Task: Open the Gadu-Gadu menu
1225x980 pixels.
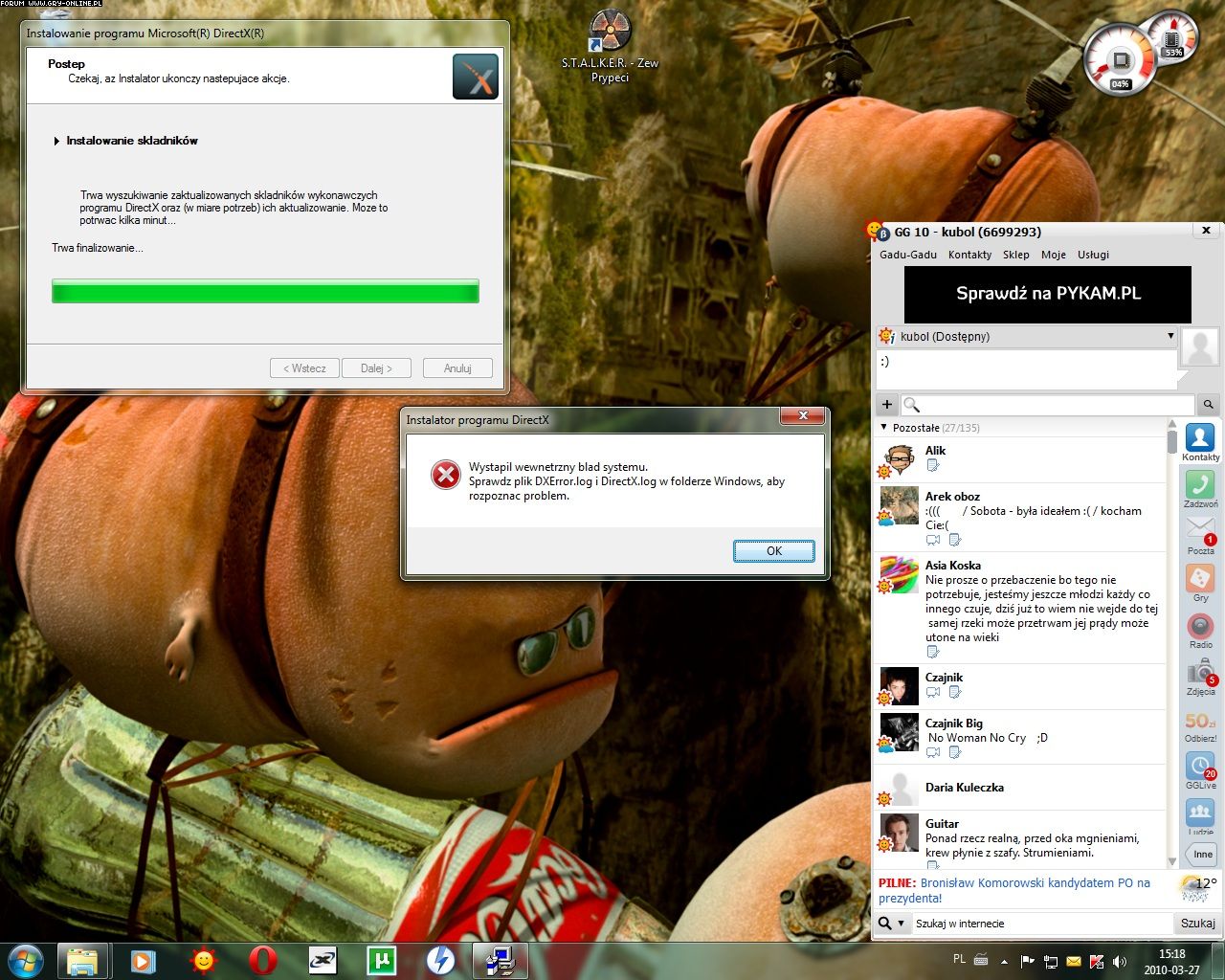Action: 908,255
